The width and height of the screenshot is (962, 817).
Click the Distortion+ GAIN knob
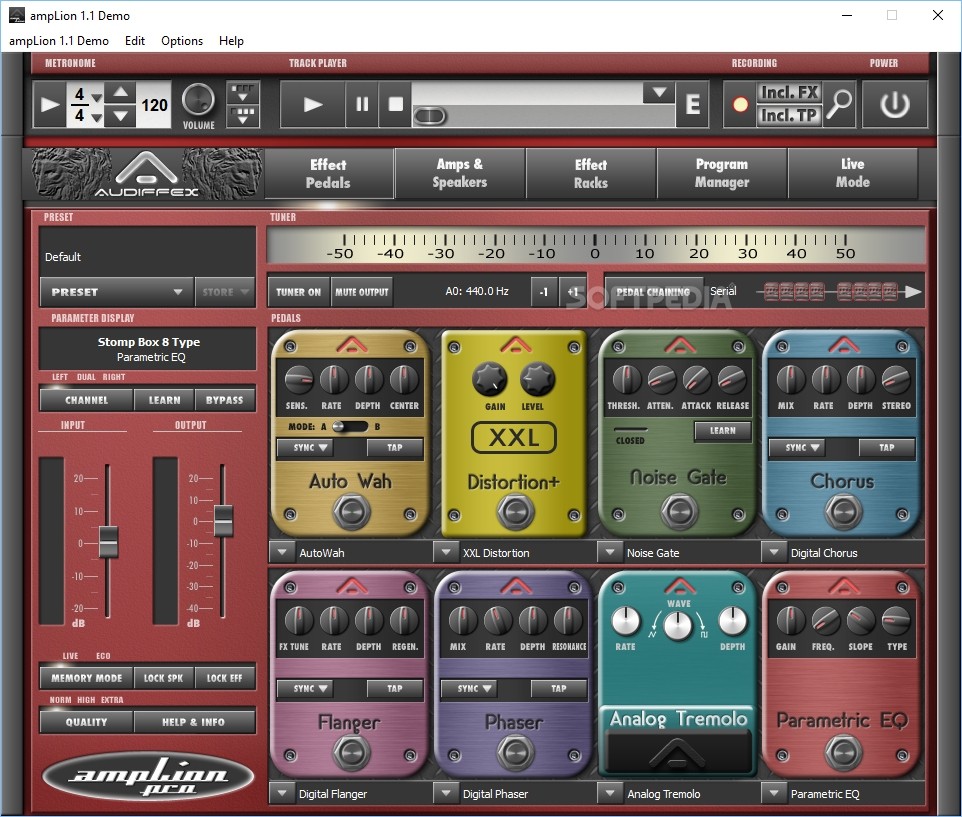tap(490, 380)
